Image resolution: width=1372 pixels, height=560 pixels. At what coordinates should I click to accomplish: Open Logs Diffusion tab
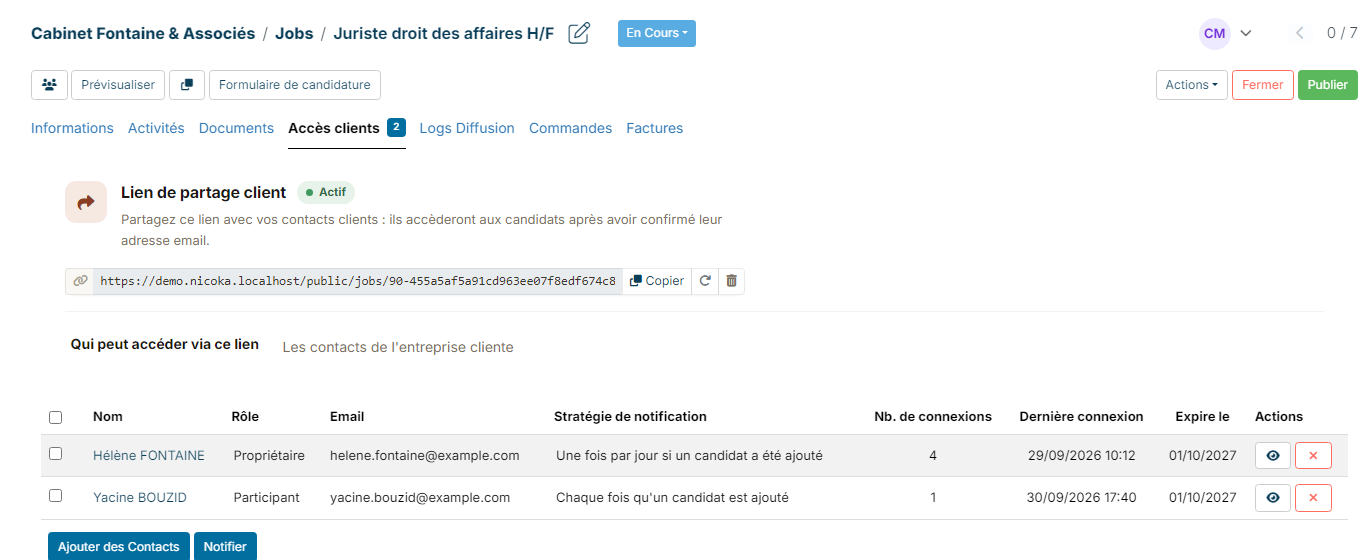point(467,128)
